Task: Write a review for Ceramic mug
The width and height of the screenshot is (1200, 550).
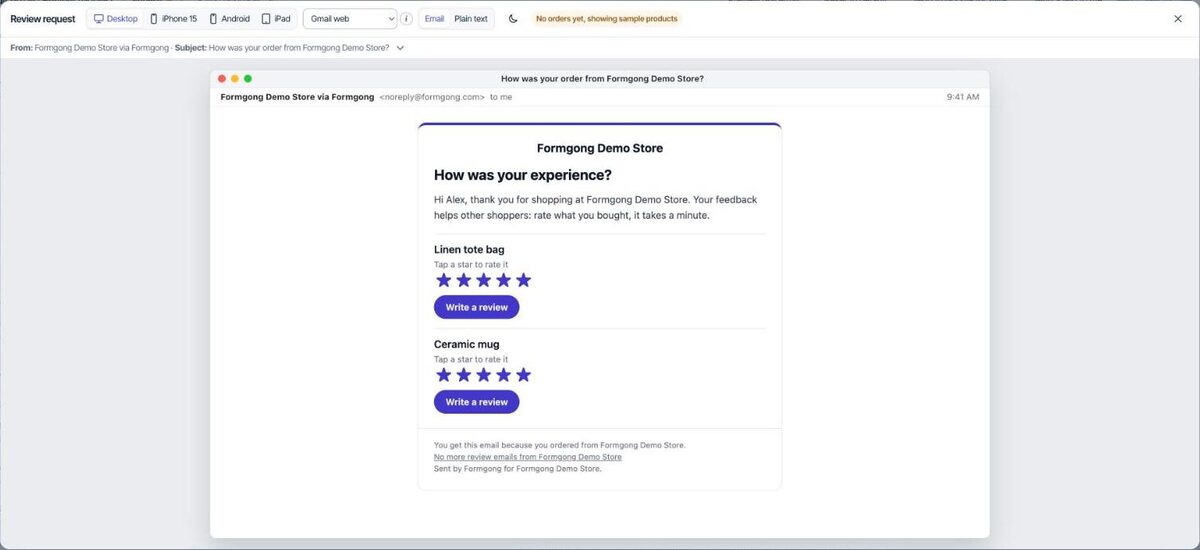Action: click(x=477, y=402)
